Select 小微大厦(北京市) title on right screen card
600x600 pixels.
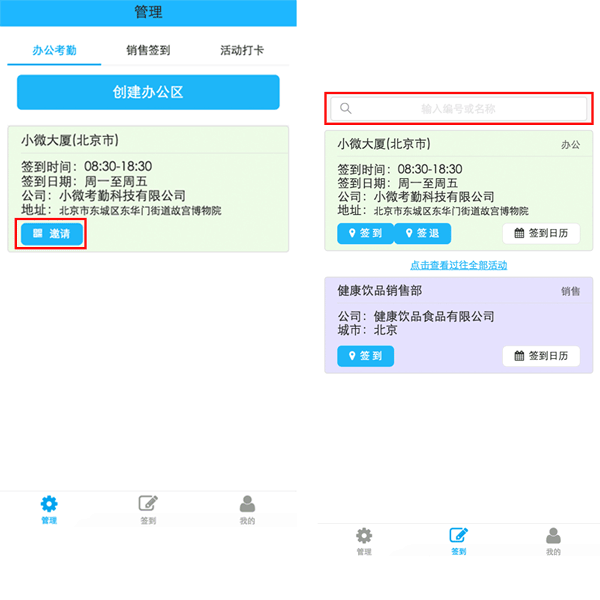click(x=384, y=144)
